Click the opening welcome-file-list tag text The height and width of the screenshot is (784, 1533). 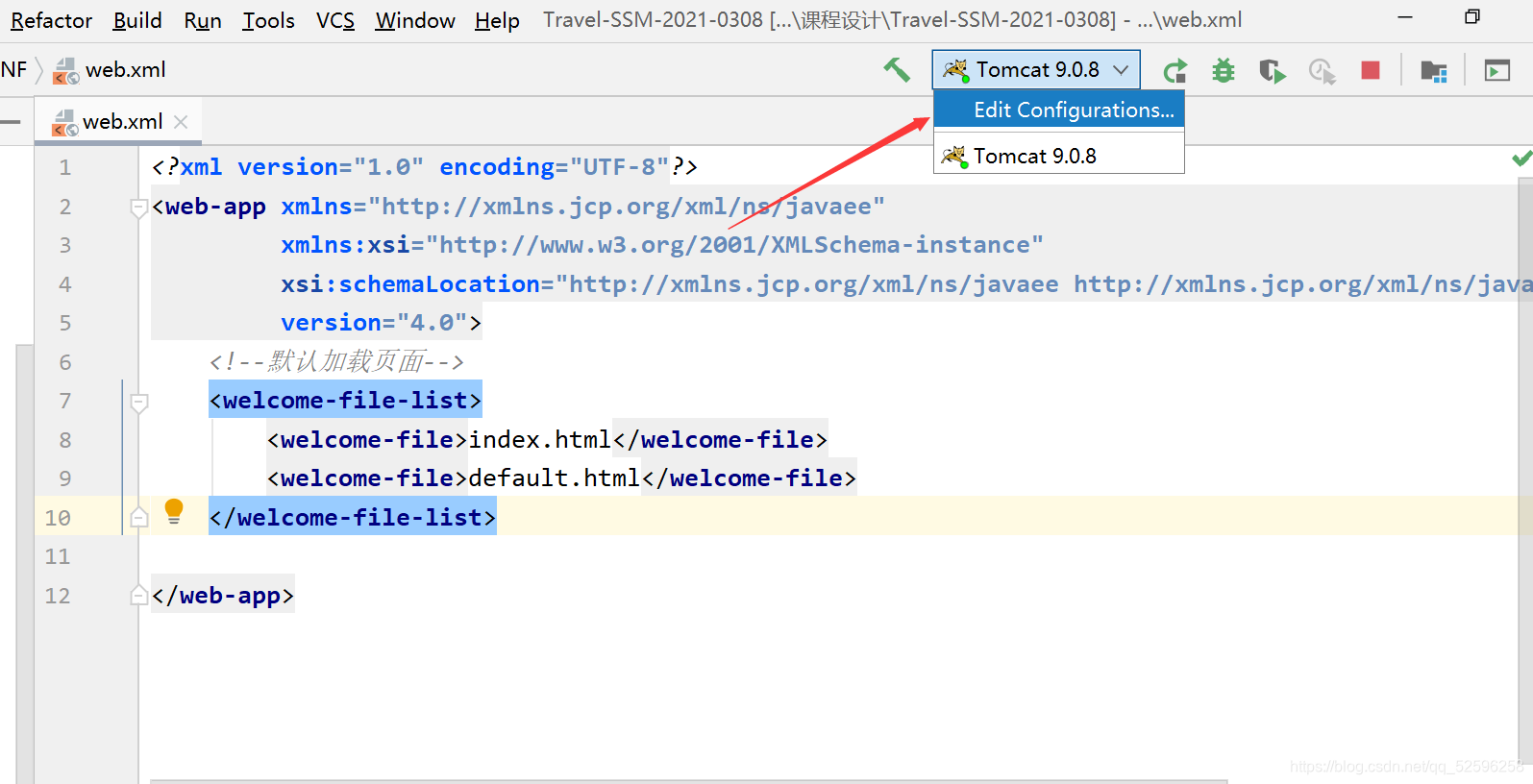(x=345, y=401)
